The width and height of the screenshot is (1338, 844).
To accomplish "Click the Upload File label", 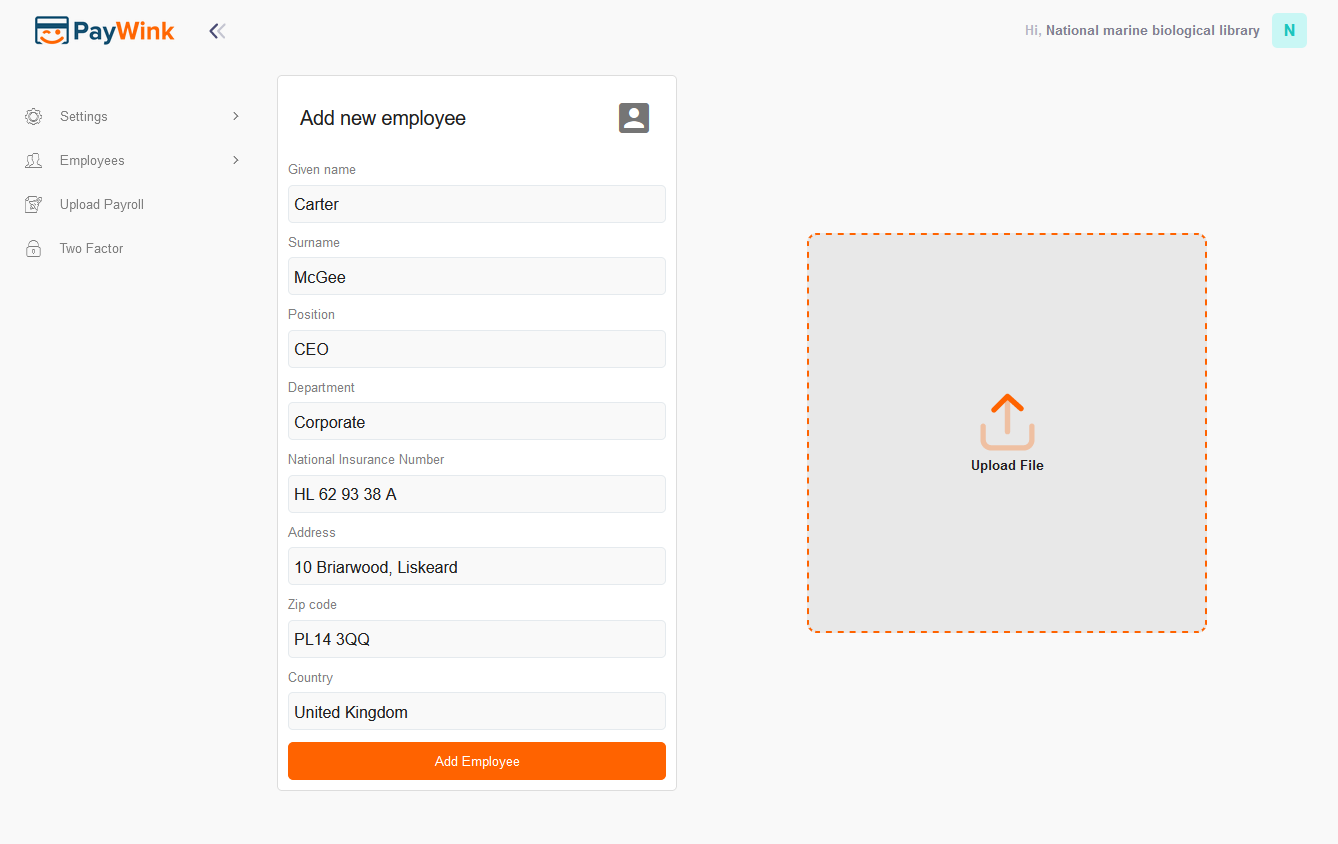I will click(1007, 466).
